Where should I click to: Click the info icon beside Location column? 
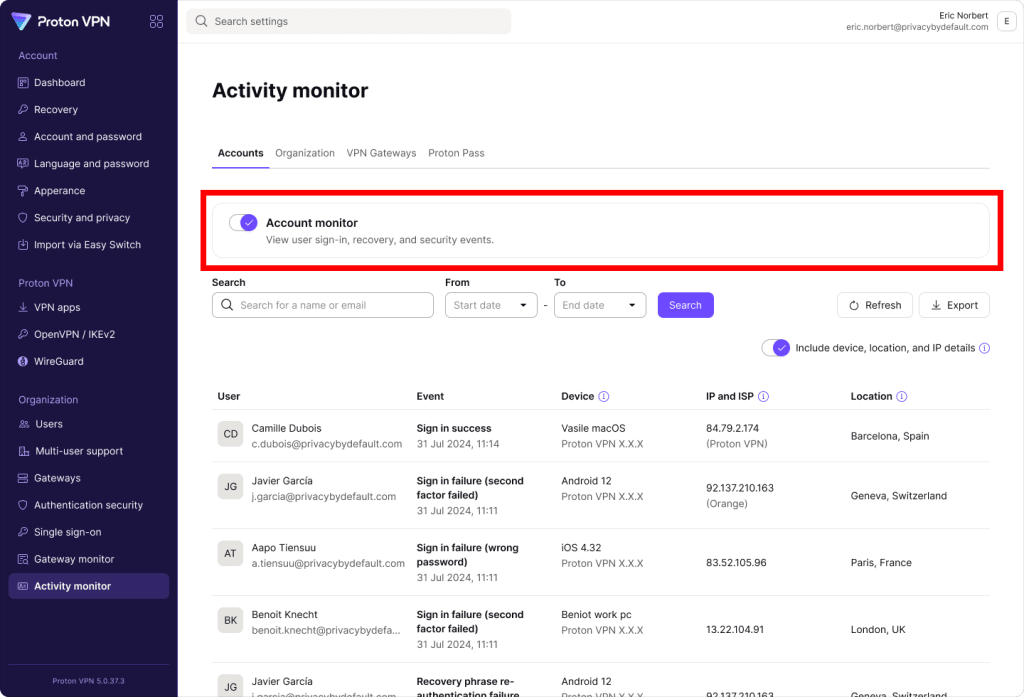[901, 397]
